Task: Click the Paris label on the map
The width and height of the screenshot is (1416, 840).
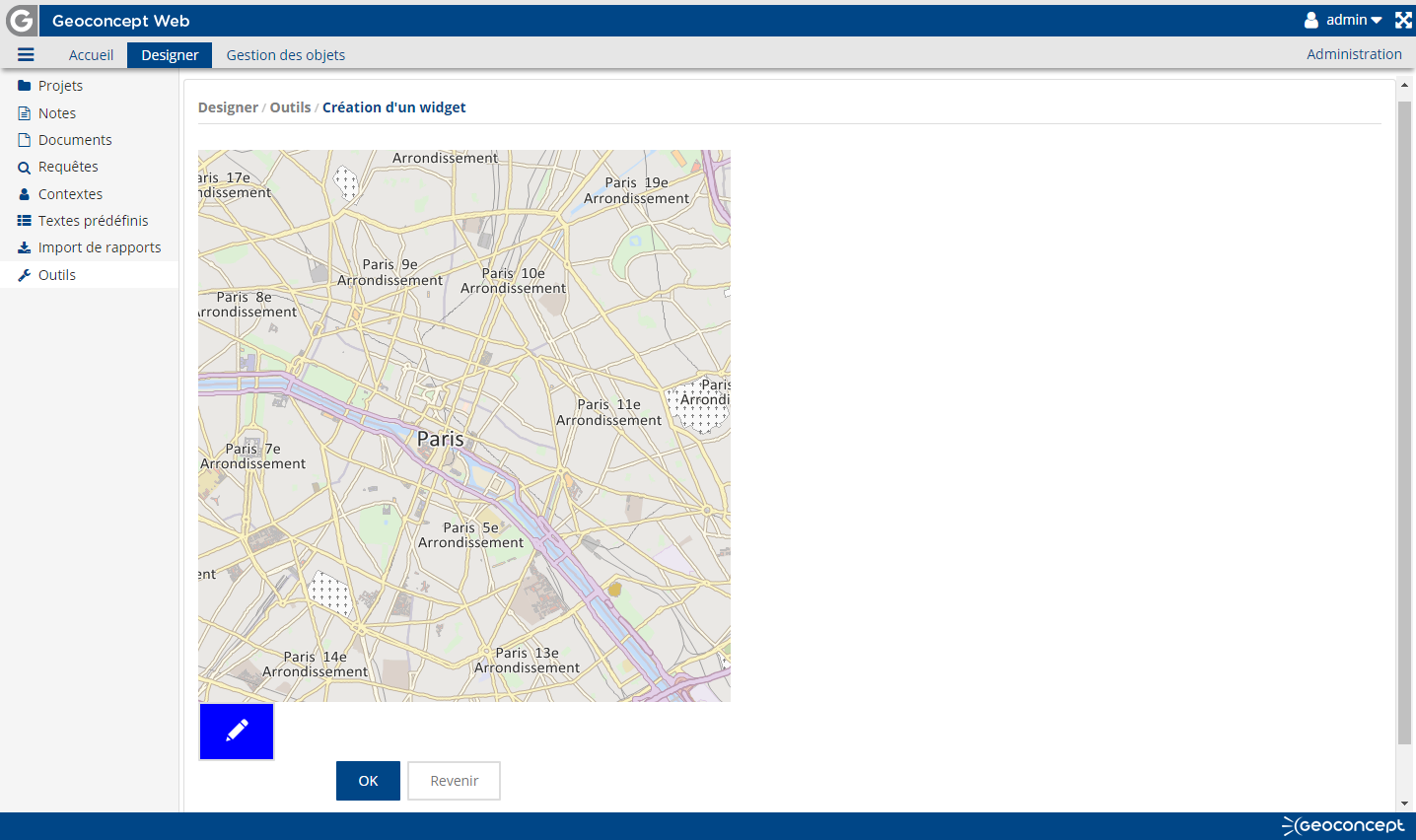Action: coord(440,439)
